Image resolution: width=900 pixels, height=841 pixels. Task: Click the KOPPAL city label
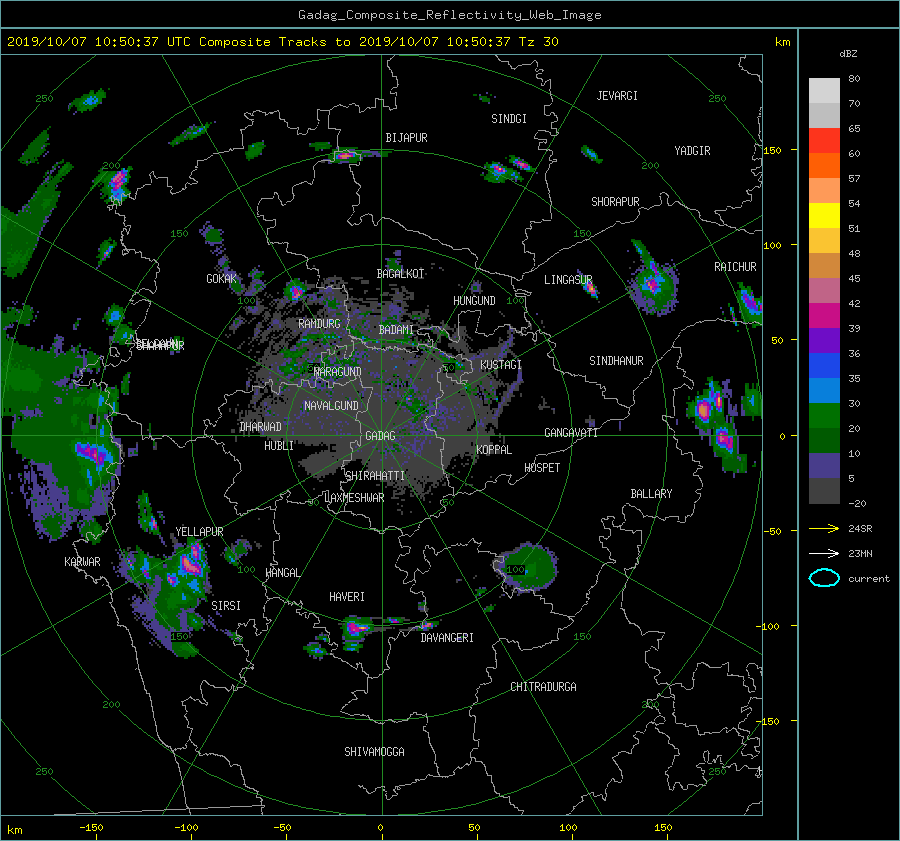point(494,450)
